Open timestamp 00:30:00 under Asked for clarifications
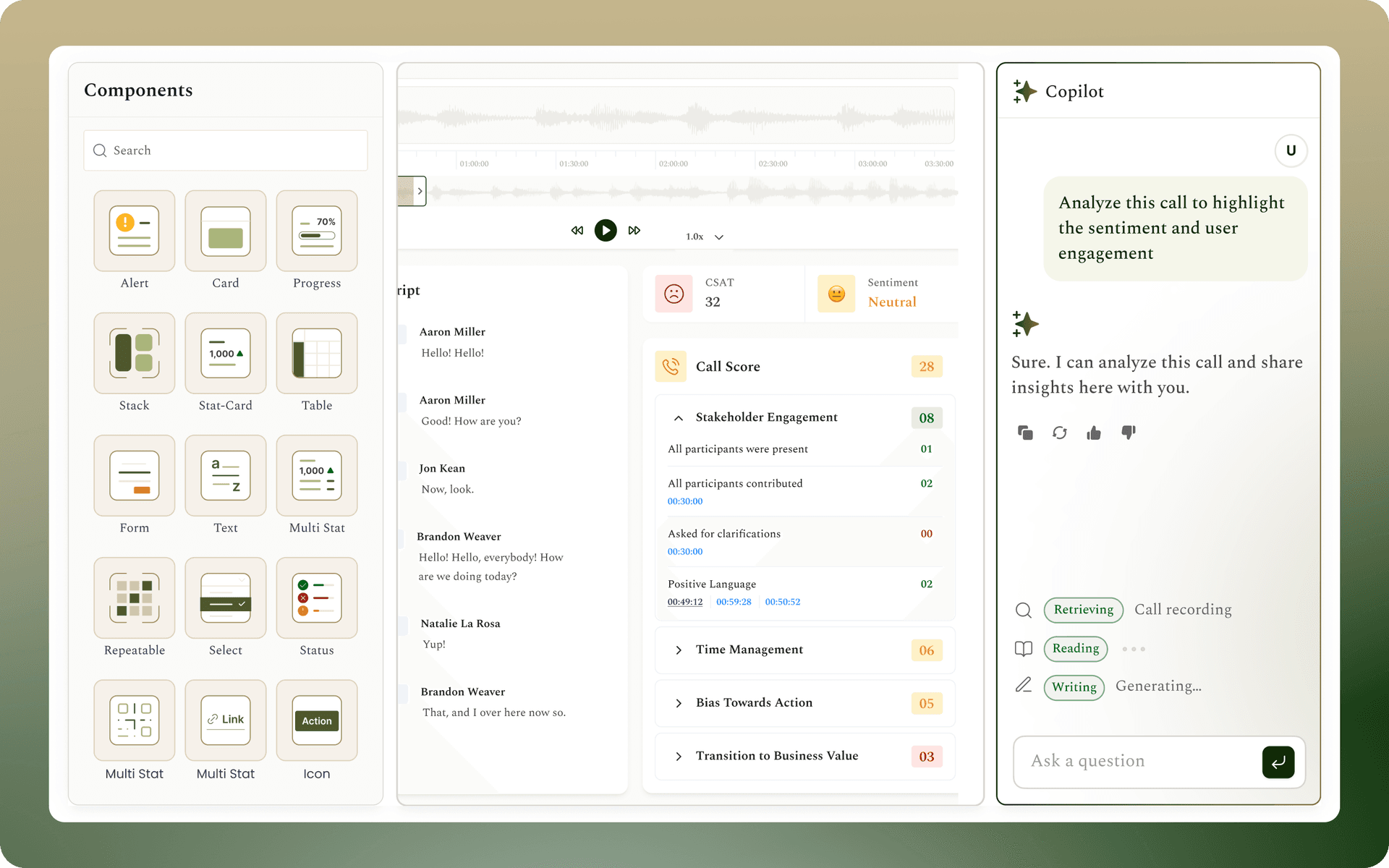This screenshot has height=868, width=1389. tap(685, 551)
